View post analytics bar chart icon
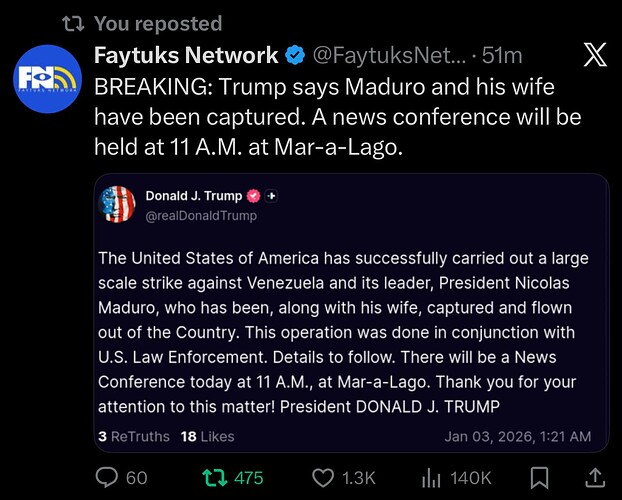This screenshot has height=500, width=622. pyautogui.click(x=431, y=477)
